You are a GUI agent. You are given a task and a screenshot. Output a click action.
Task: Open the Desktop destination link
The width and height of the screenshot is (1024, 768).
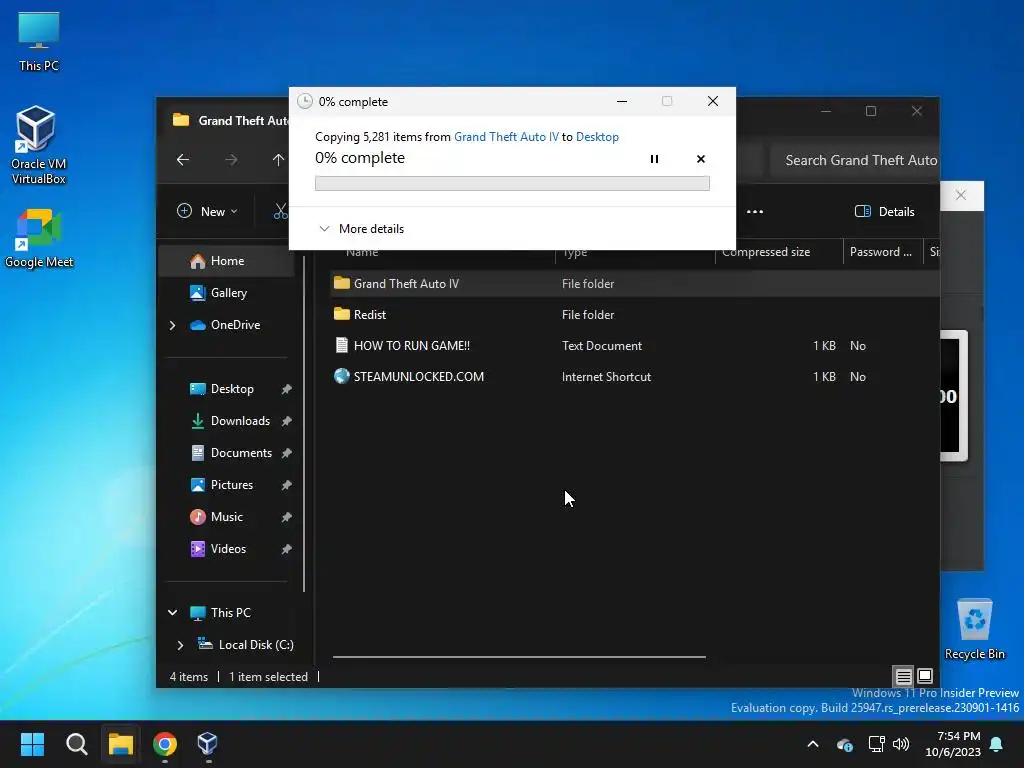(597, 136)
